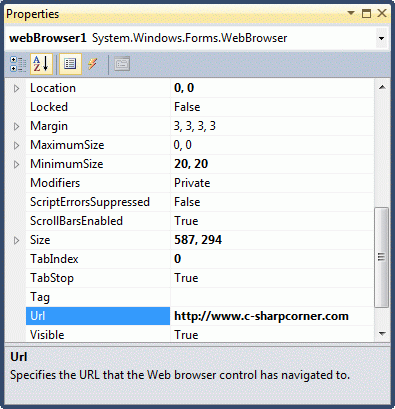Viewport: 395px width, 409px height.
Task: Select the ScriptErrorsSuppressed property name
Action: coord(90,202)
